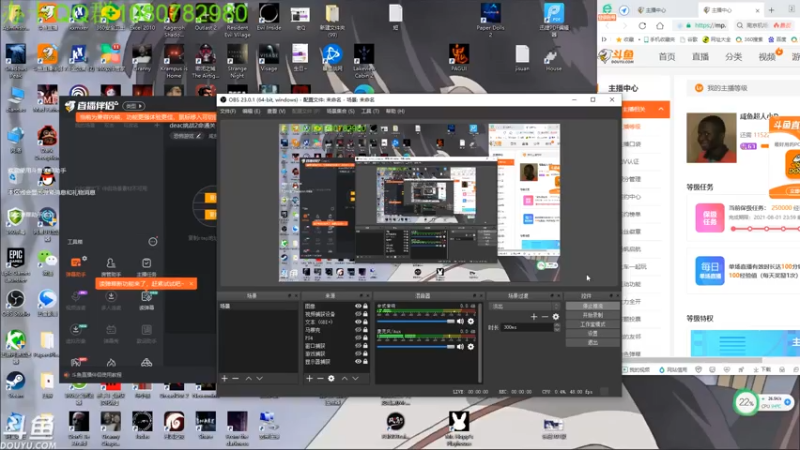Open source properties gear in sources panel
This screenshot has width=800, height=450.
click(331, 379)
